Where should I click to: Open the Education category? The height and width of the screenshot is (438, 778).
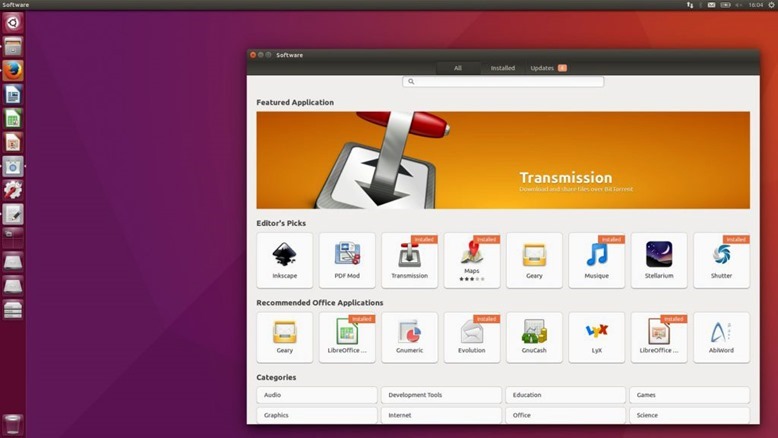pyautogui.click(x=565, y=395)
